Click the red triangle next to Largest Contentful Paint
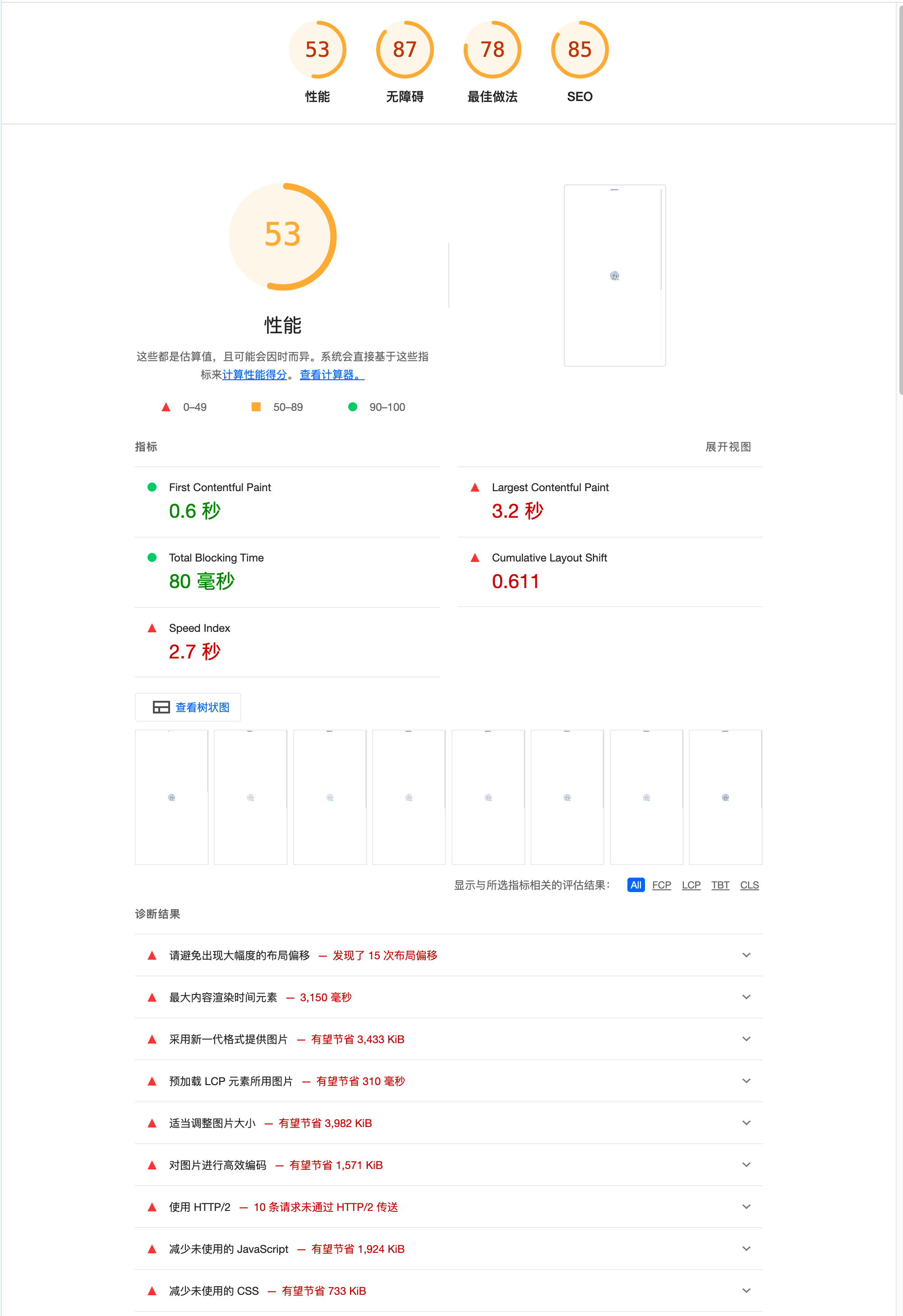Image resolution: width=903 pixels, height=1316 pixels. tap(475, 488)
